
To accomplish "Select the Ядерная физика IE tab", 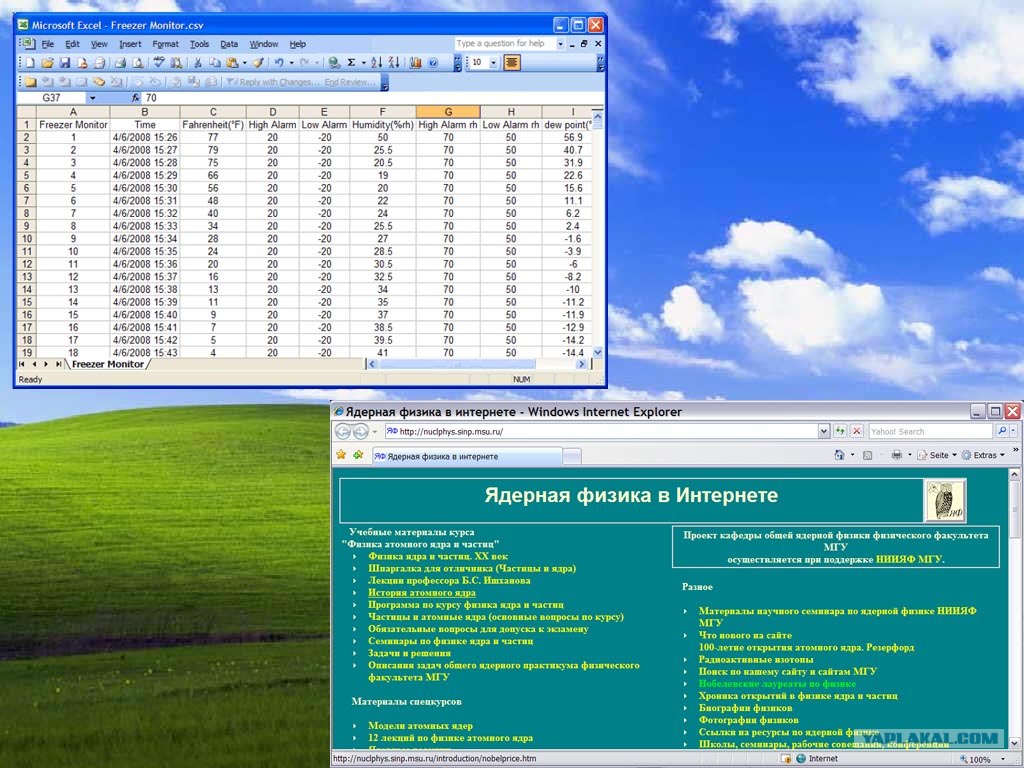I will 466,456.
